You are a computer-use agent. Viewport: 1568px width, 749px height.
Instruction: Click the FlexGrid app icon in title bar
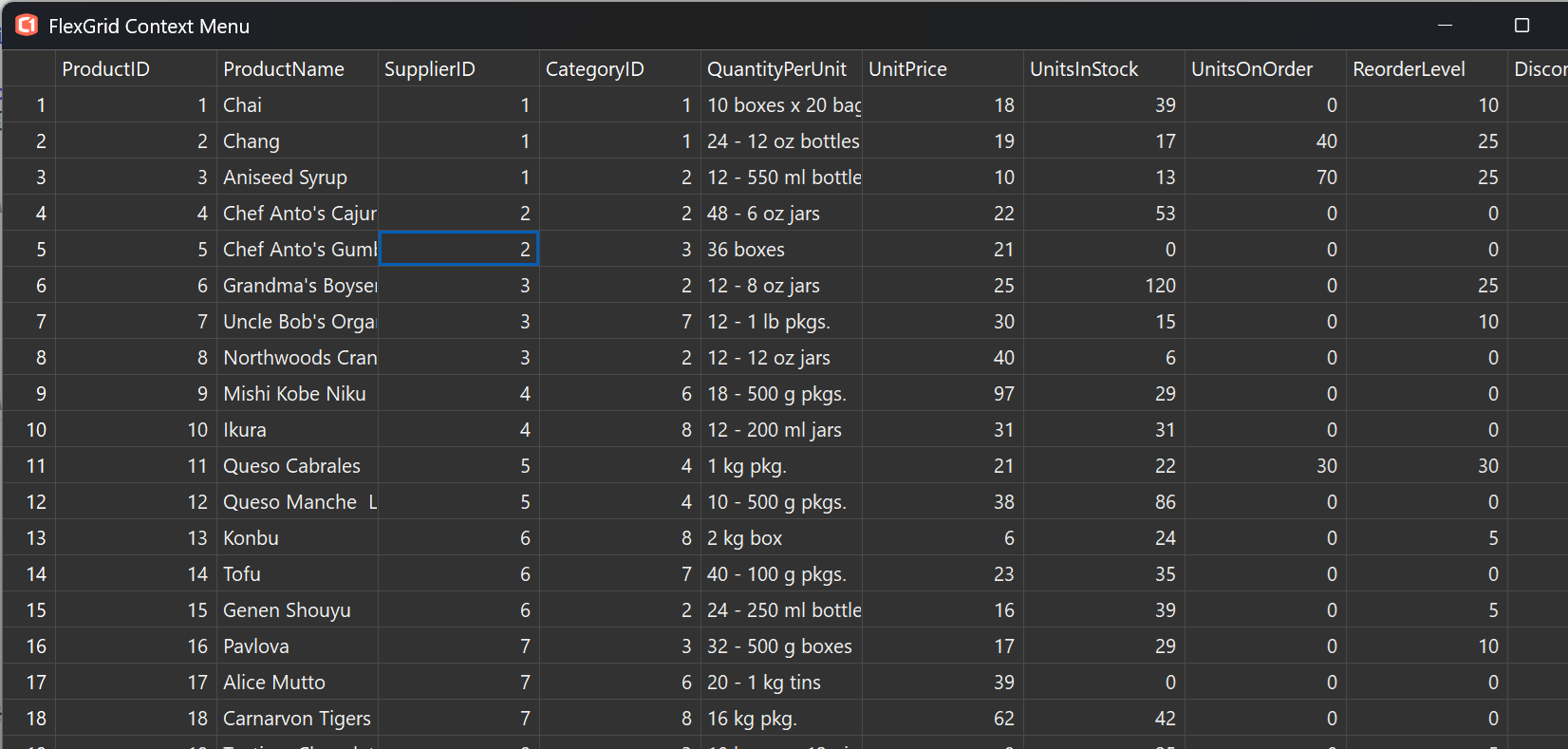click(x=27, y=26)
